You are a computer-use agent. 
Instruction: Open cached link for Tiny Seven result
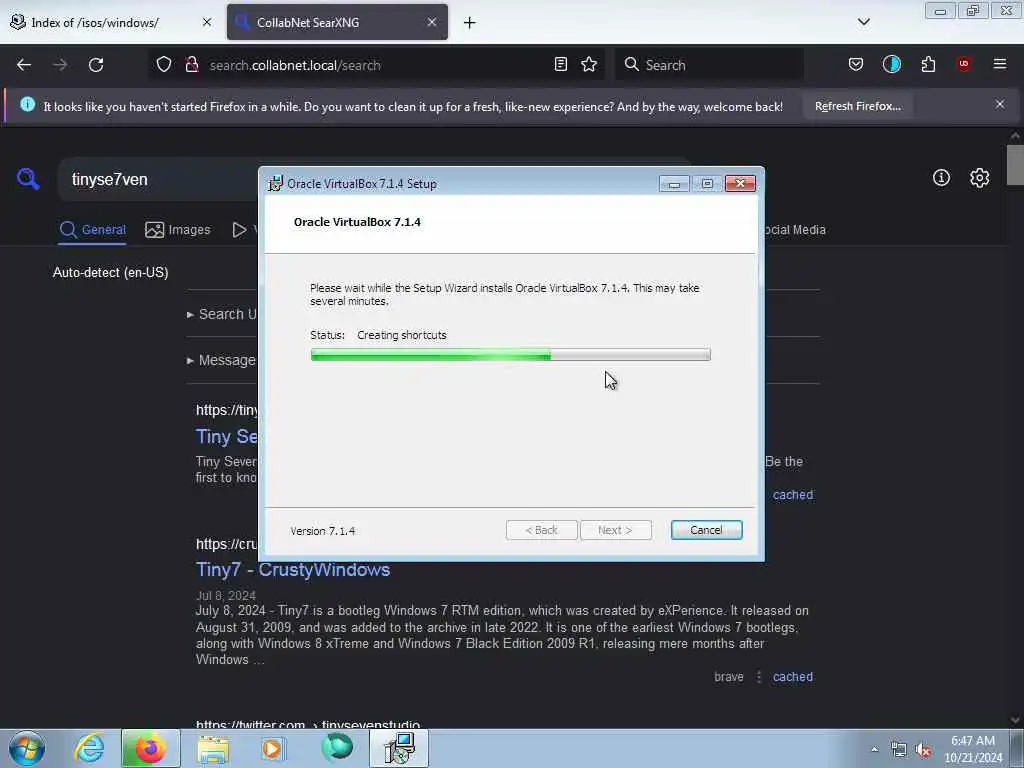coord(793,495)
